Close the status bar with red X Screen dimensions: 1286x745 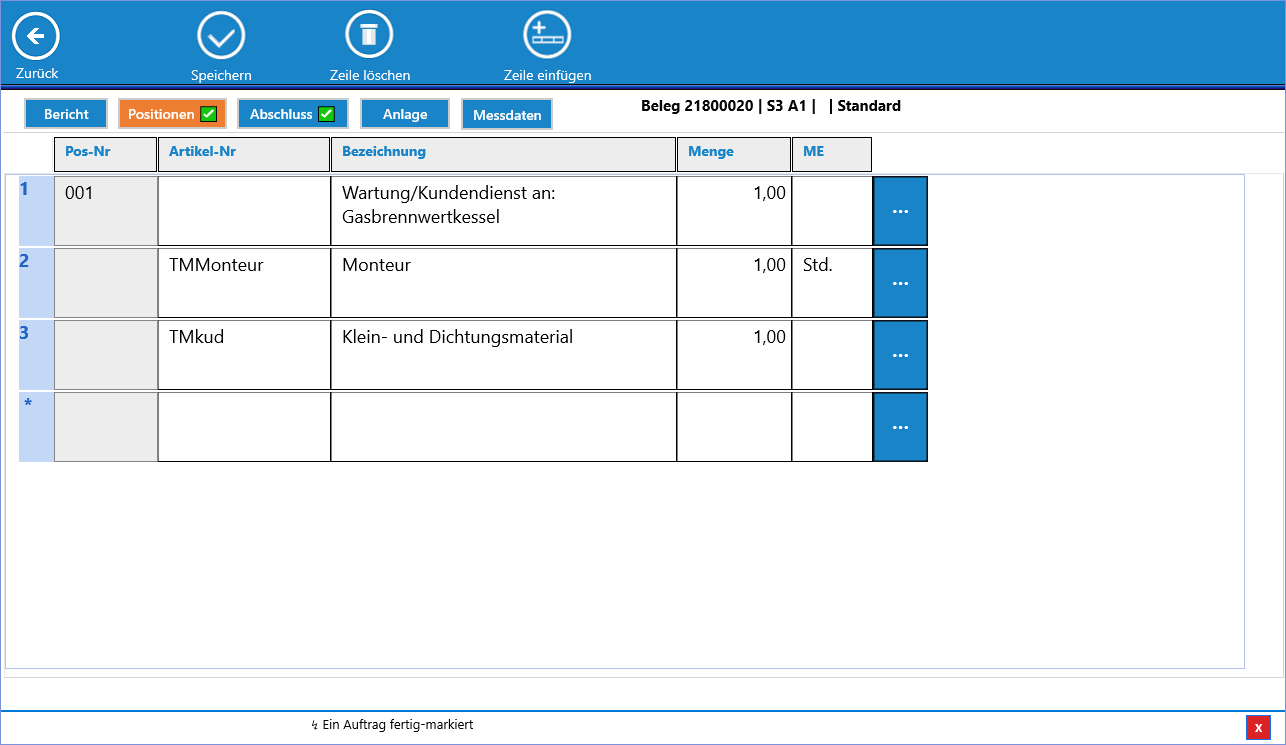[x=1258, y=727]
